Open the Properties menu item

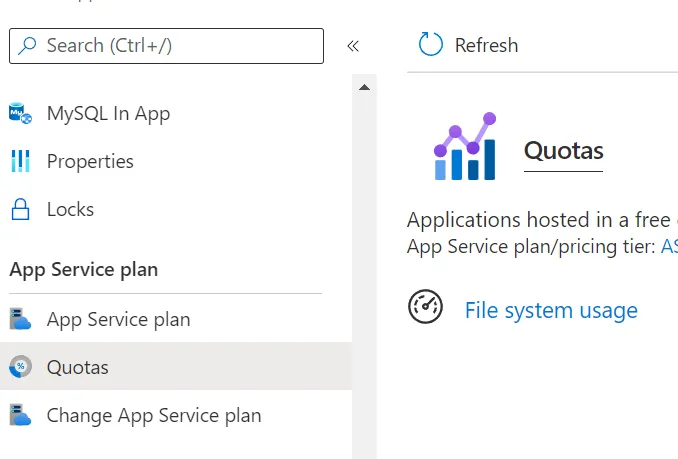click(90, 161)
